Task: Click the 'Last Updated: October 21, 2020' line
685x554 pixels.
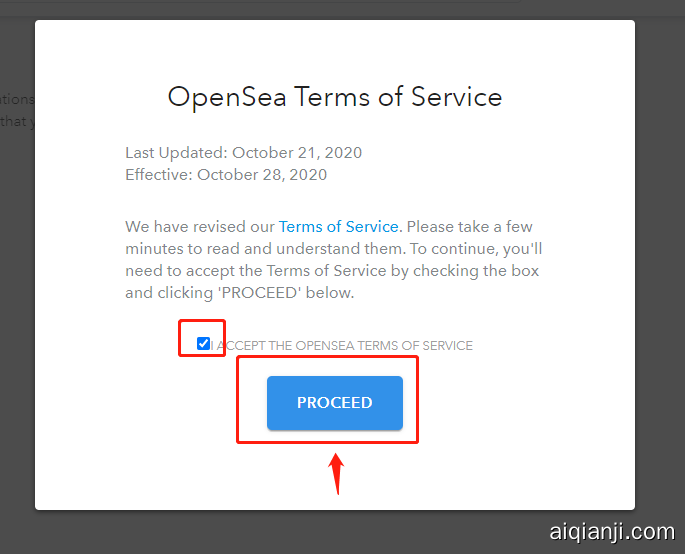Action: coord(243,153)
